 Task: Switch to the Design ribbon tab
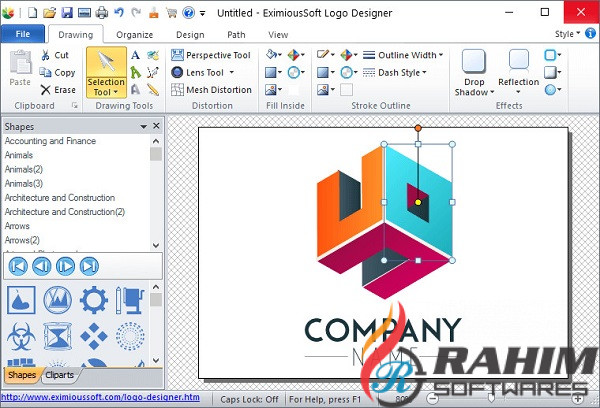[190, 35]
